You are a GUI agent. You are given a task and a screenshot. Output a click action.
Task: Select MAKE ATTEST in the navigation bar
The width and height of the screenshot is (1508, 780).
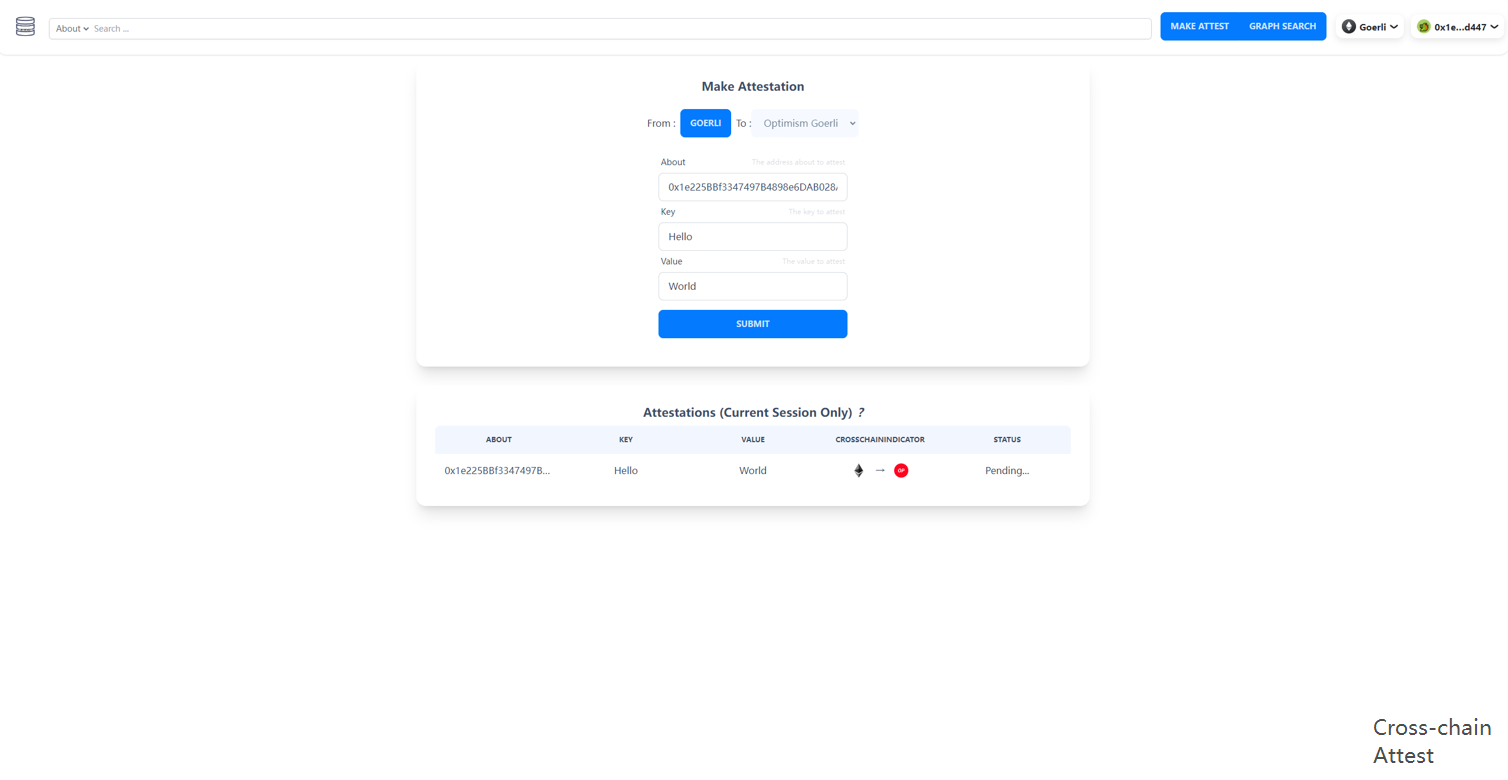pos(1199,26)
